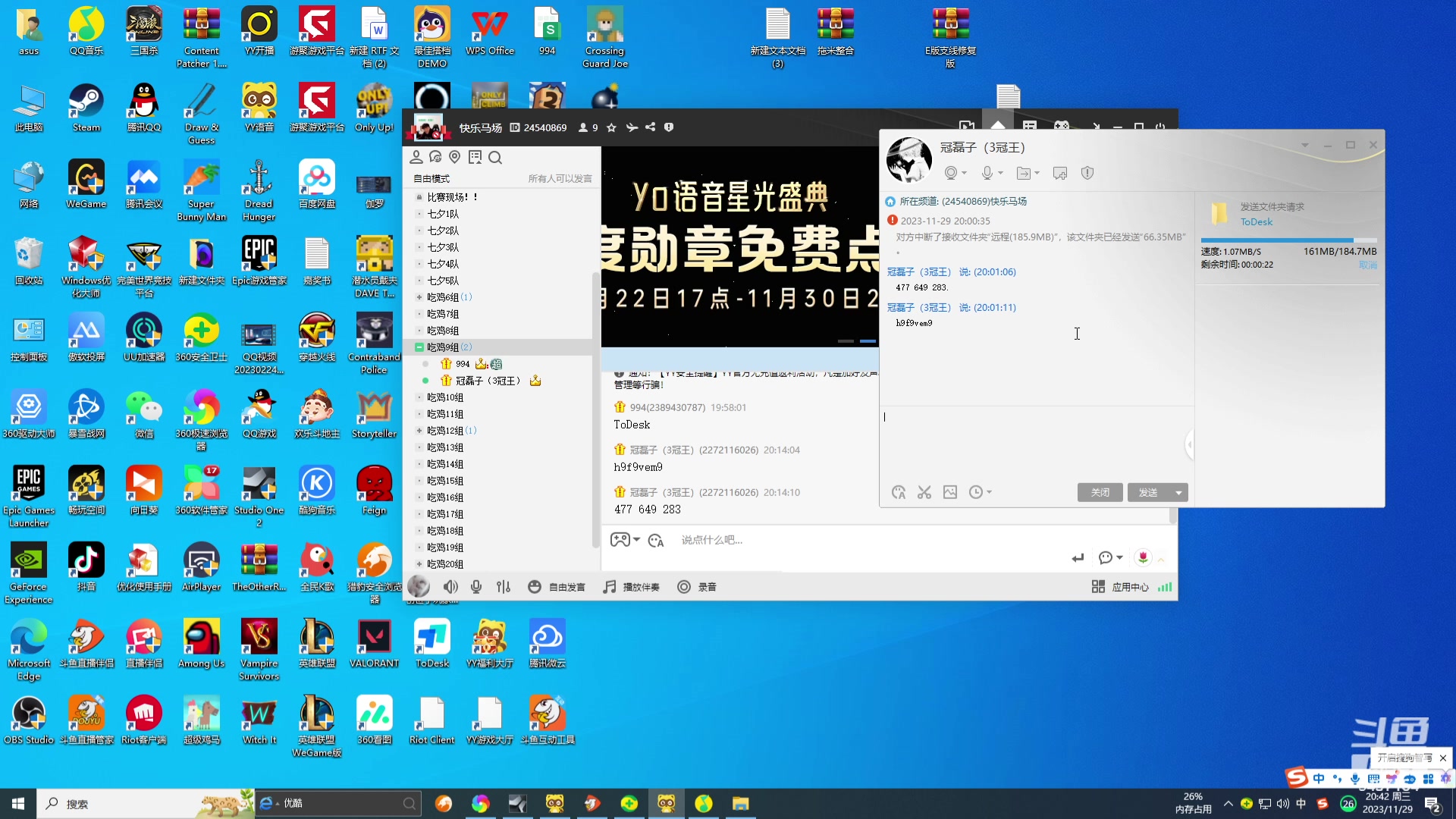This screenshot has width=1456, height=819.
Task: Cancel the file transfer via 取消
Action: 1367,265
